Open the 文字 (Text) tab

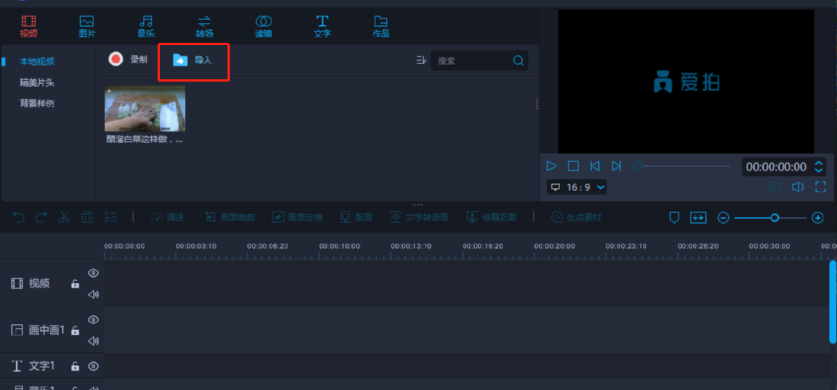322,26
